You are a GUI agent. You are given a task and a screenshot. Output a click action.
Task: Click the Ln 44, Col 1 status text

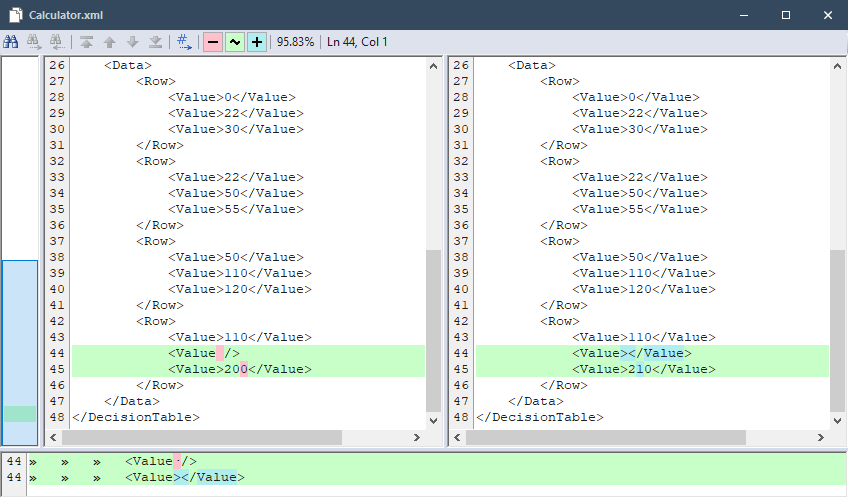pyautogui.click(x=357, y=42)
